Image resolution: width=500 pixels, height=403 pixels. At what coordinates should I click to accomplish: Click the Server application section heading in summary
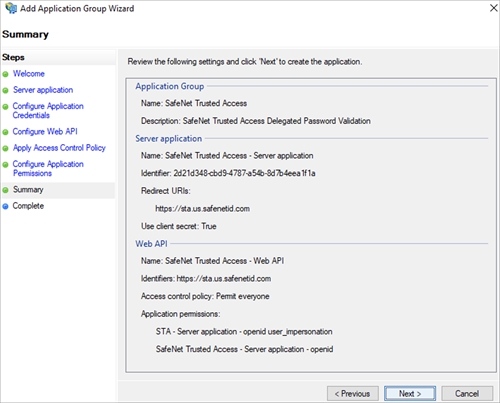(169, 139)
